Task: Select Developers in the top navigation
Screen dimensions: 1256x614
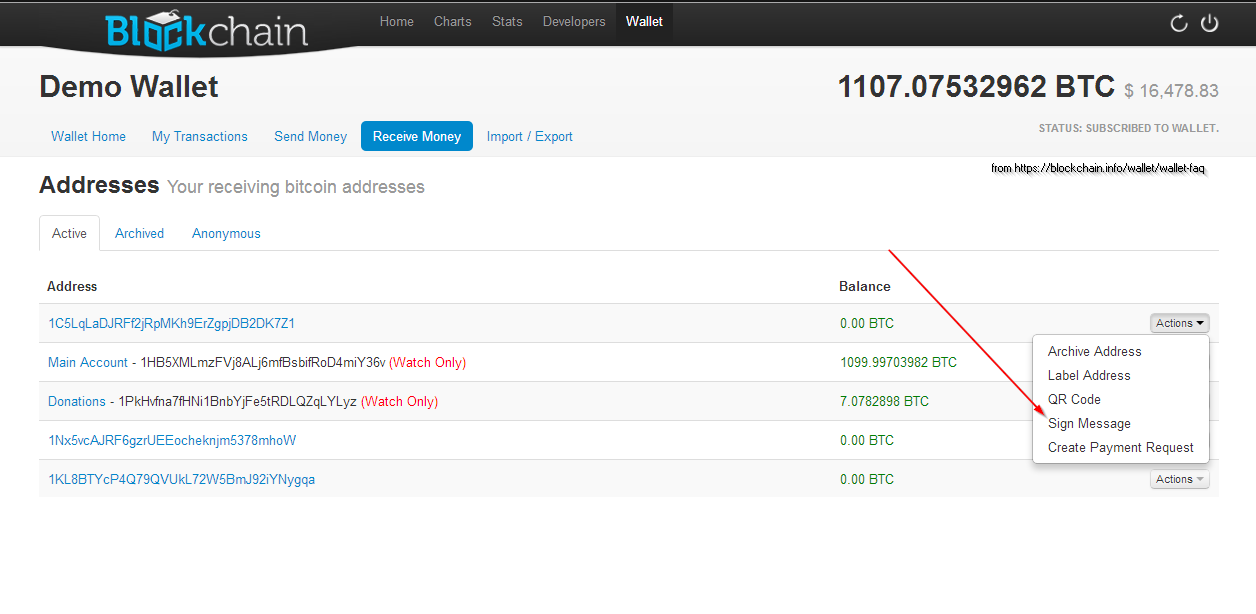Action: [574, 21]
